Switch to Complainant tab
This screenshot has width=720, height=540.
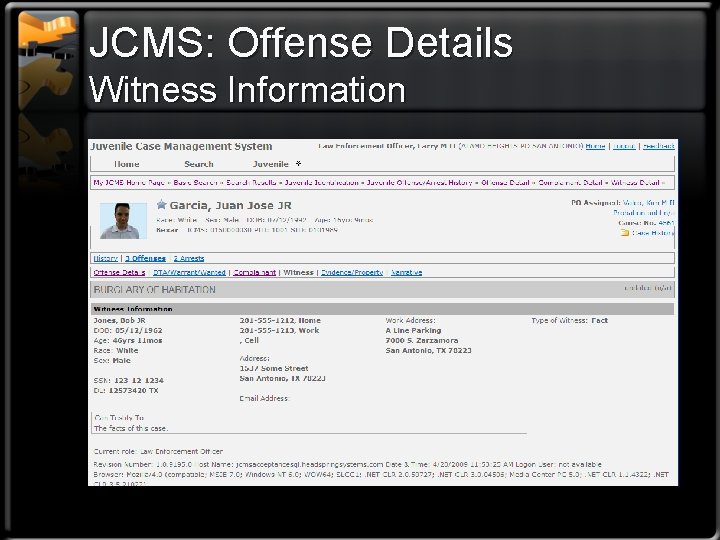point(254,272)
